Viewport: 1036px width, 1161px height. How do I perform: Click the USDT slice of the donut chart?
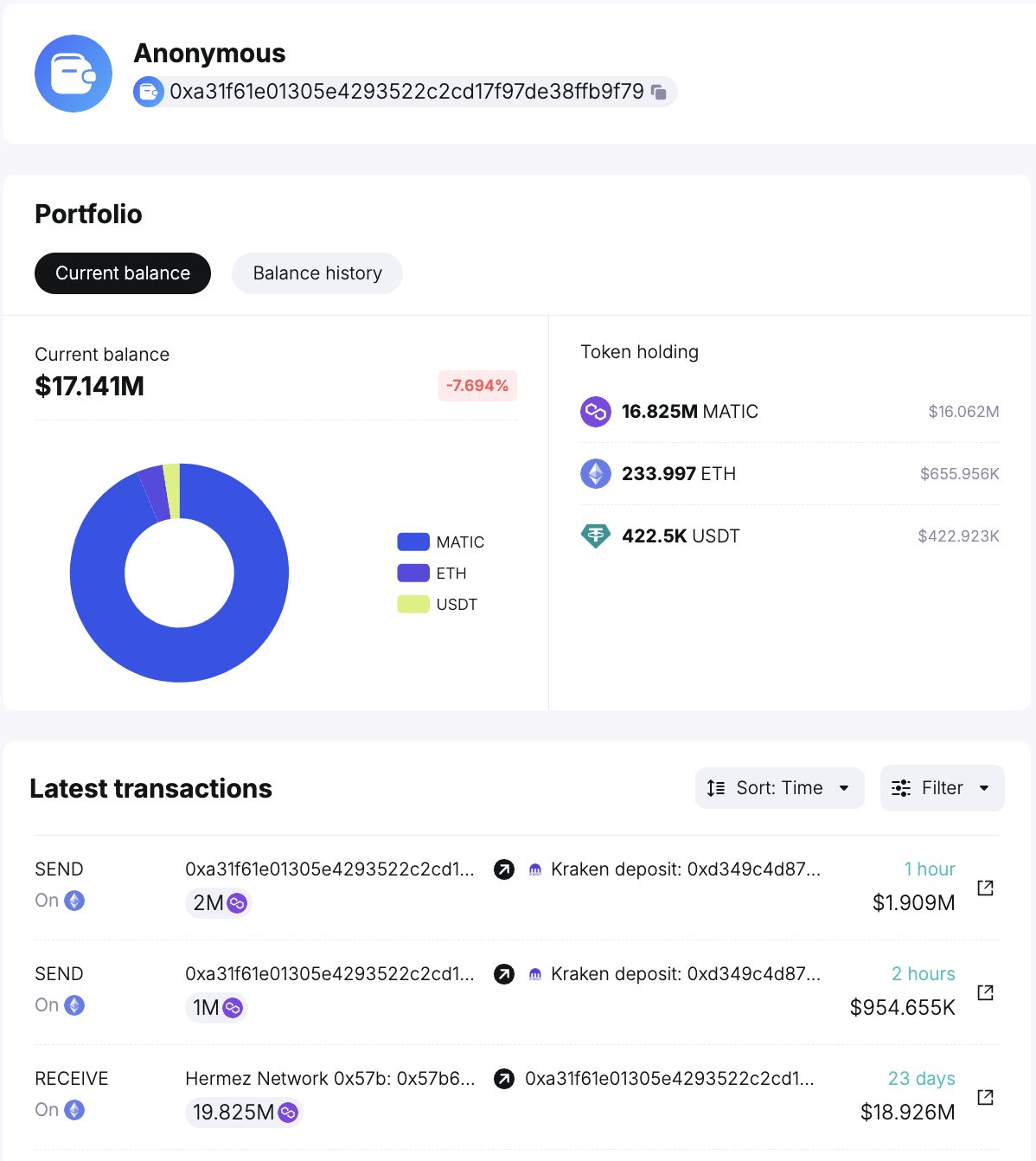tap(172, 491)
